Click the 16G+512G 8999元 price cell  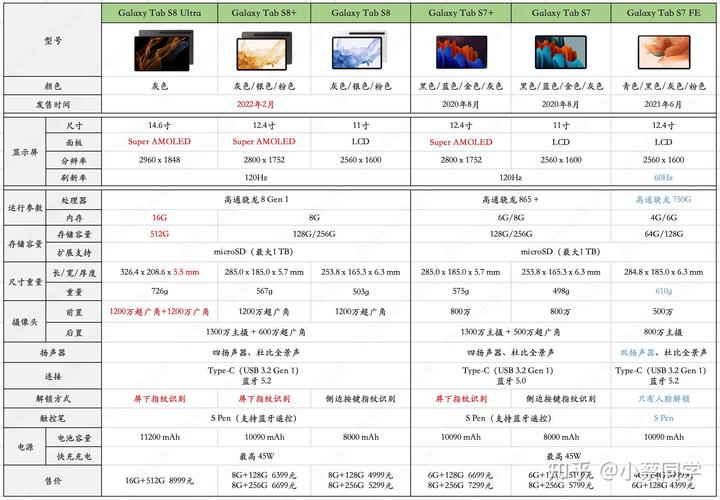(159, 480)
